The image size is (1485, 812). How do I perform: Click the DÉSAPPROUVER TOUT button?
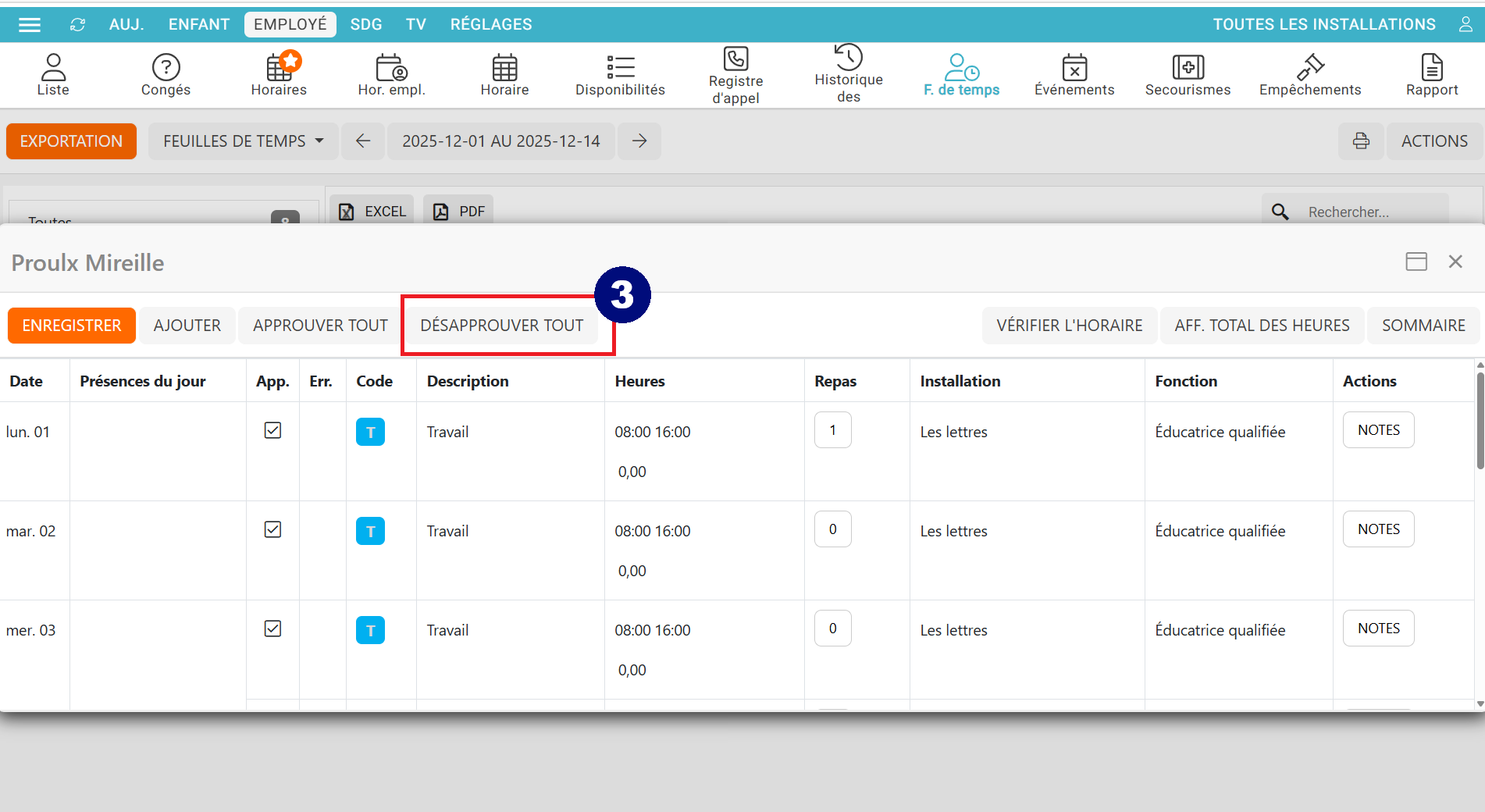[501, 326]
